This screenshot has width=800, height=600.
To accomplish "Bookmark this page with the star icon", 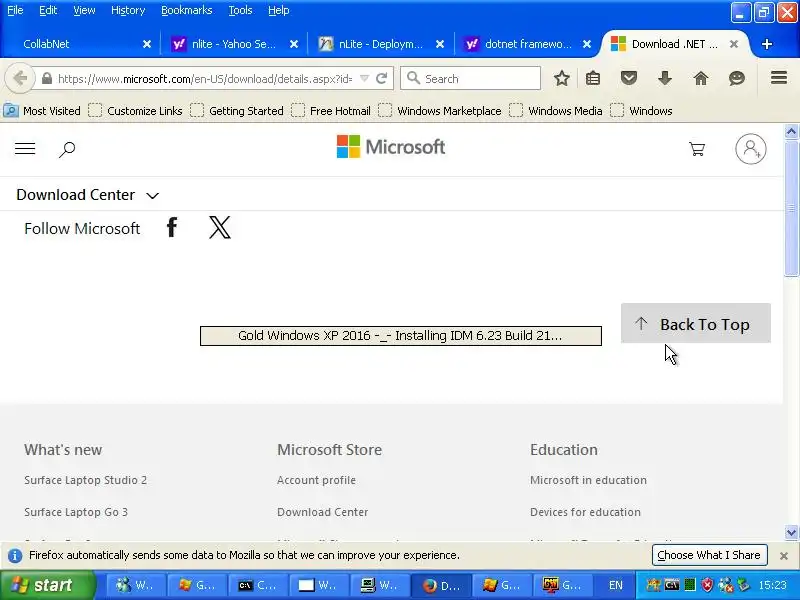I will point(562,79).
